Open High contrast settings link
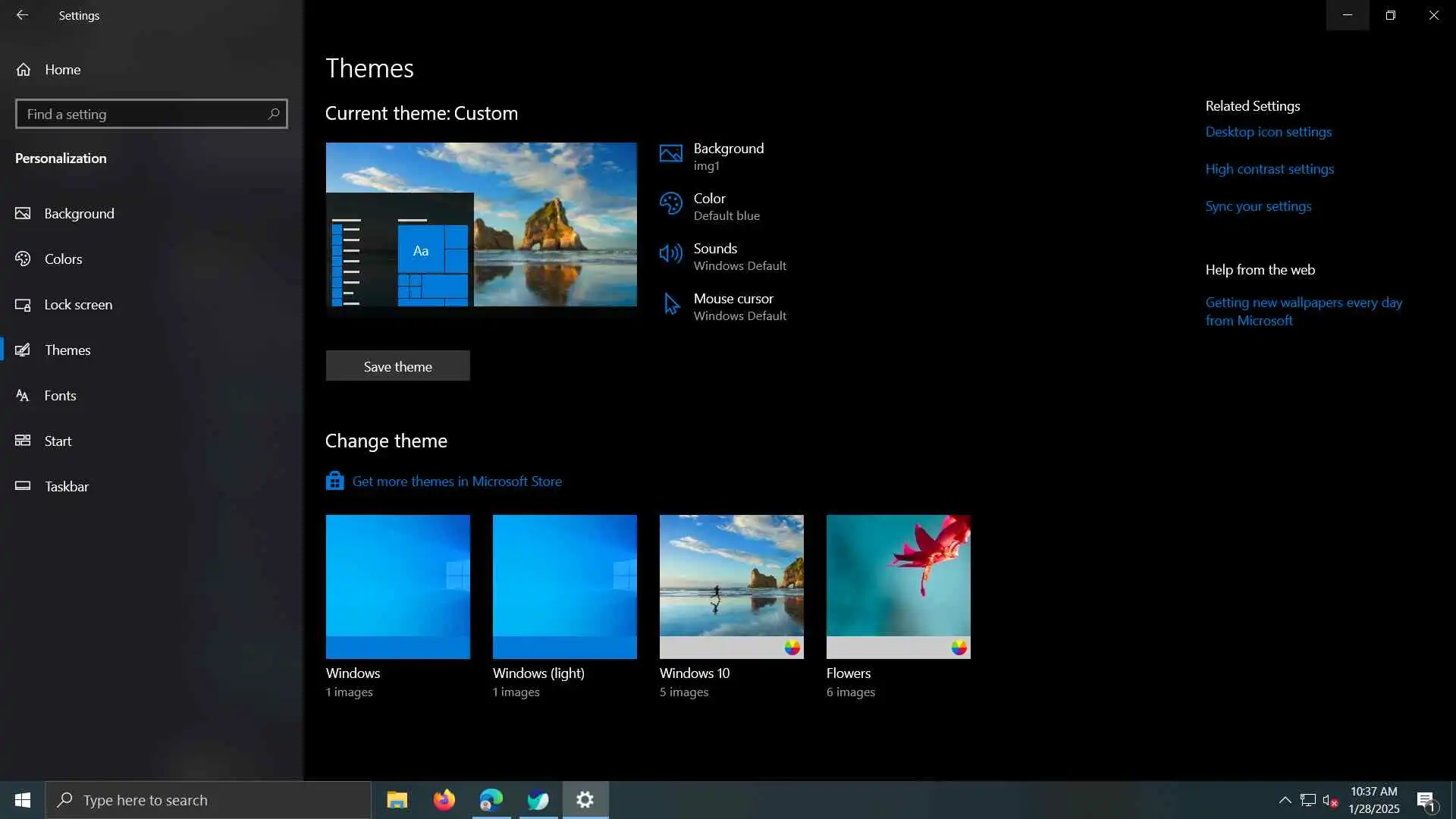 tap(1269, 169)
